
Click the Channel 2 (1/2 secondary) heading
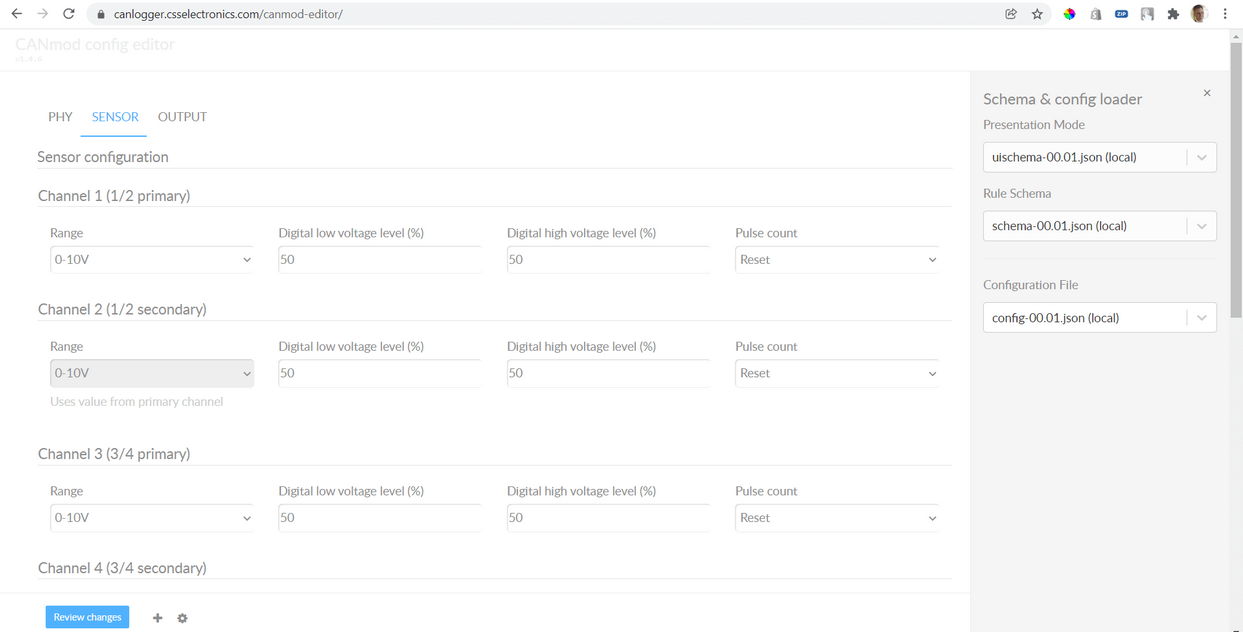coord(122,309)
